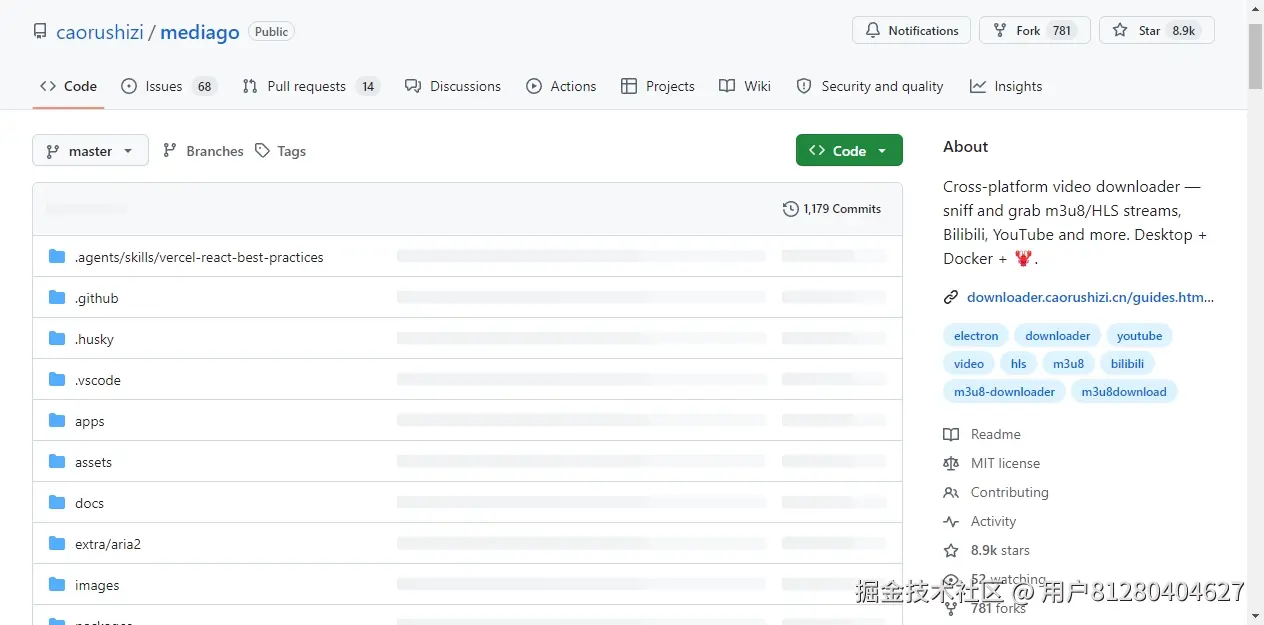Open the images folder
This screenshot has height=625, width=1264.
pyautogui.click(x=97, y=585)
